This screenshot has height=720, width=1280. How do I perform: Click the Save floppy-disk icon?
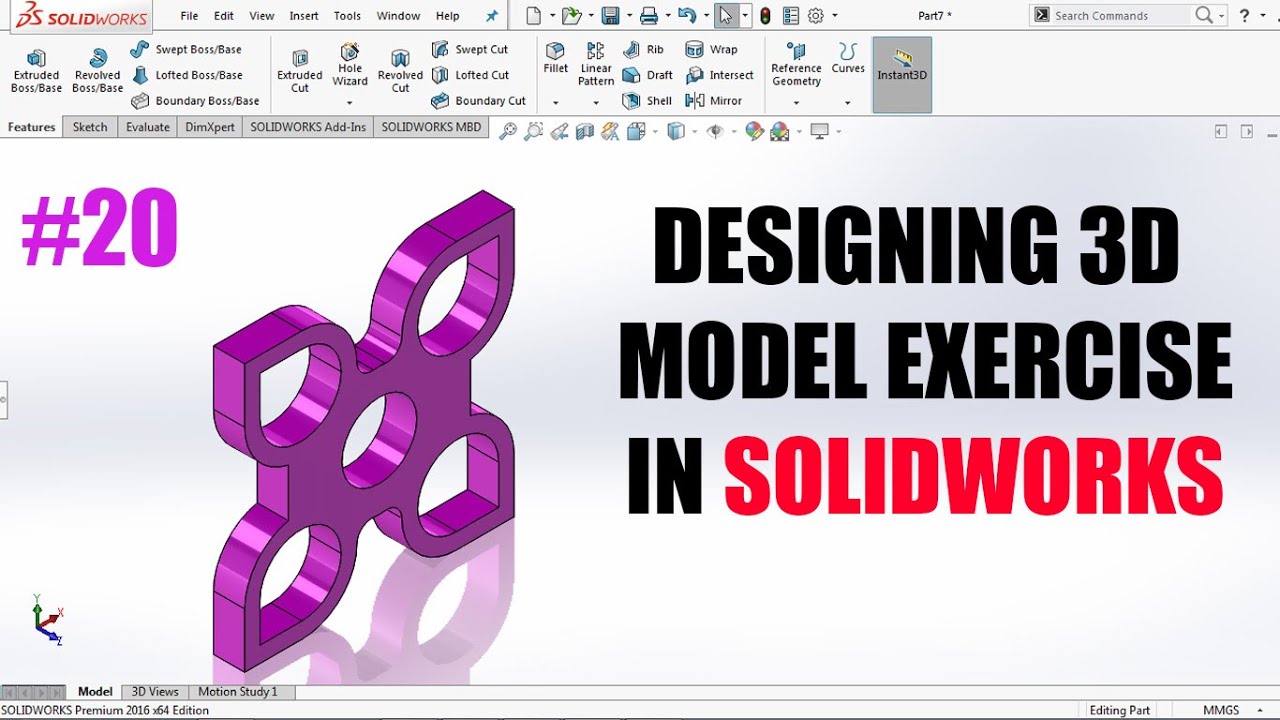coord(610,16)
